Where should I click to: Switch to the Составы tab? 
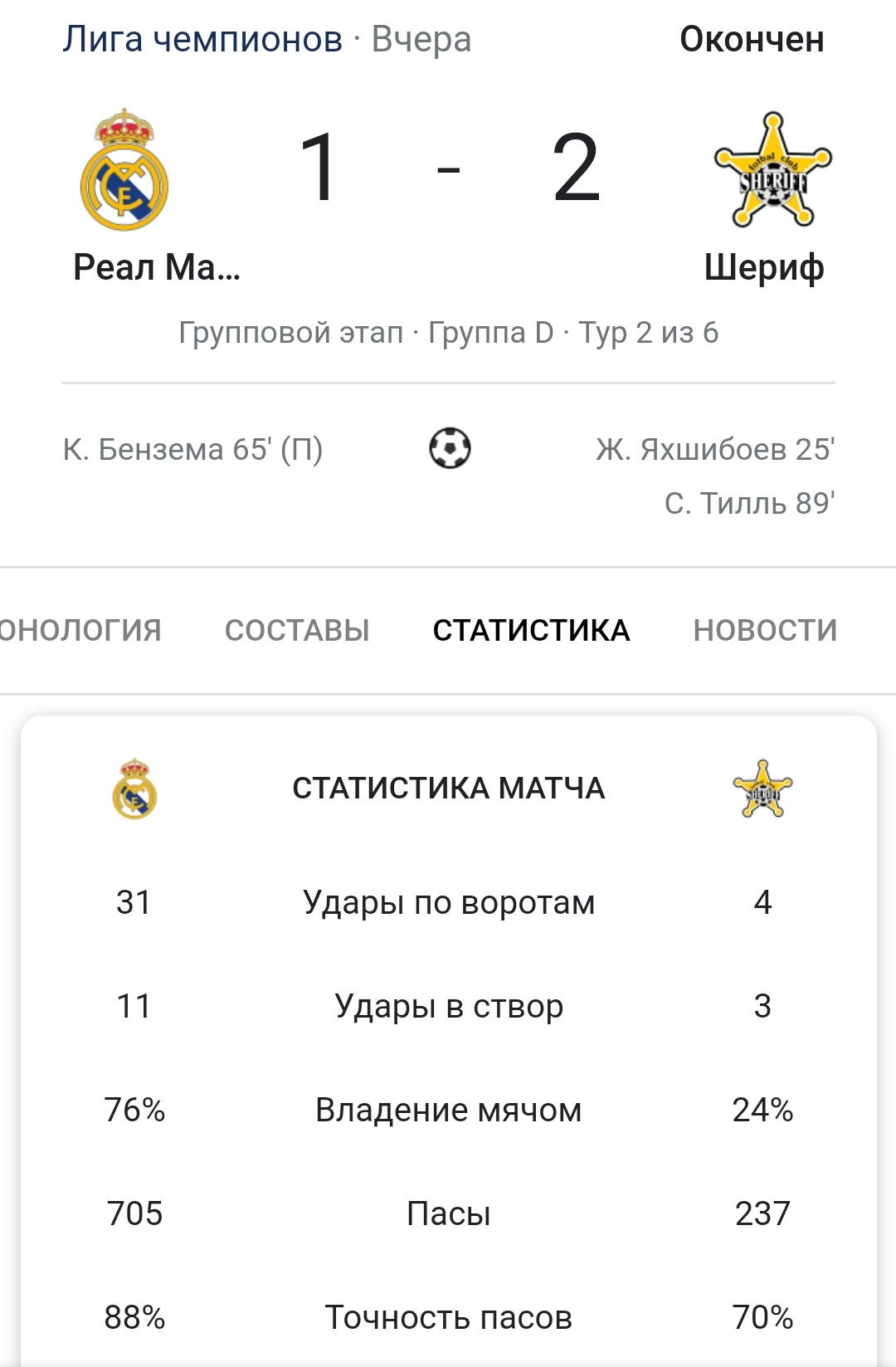(x=297, y=631)
